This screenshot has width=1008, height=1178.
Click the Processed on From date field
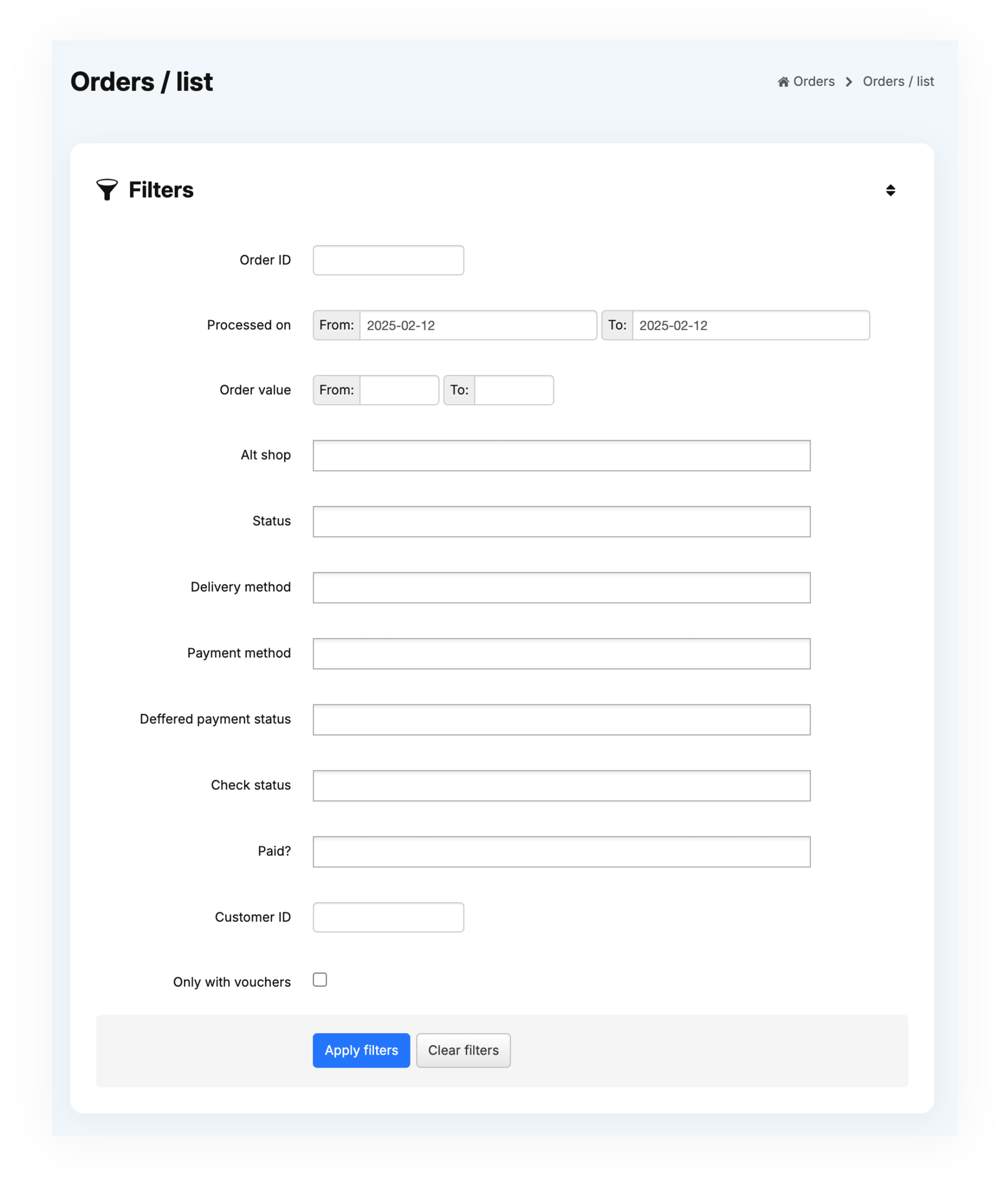(478, 325)
